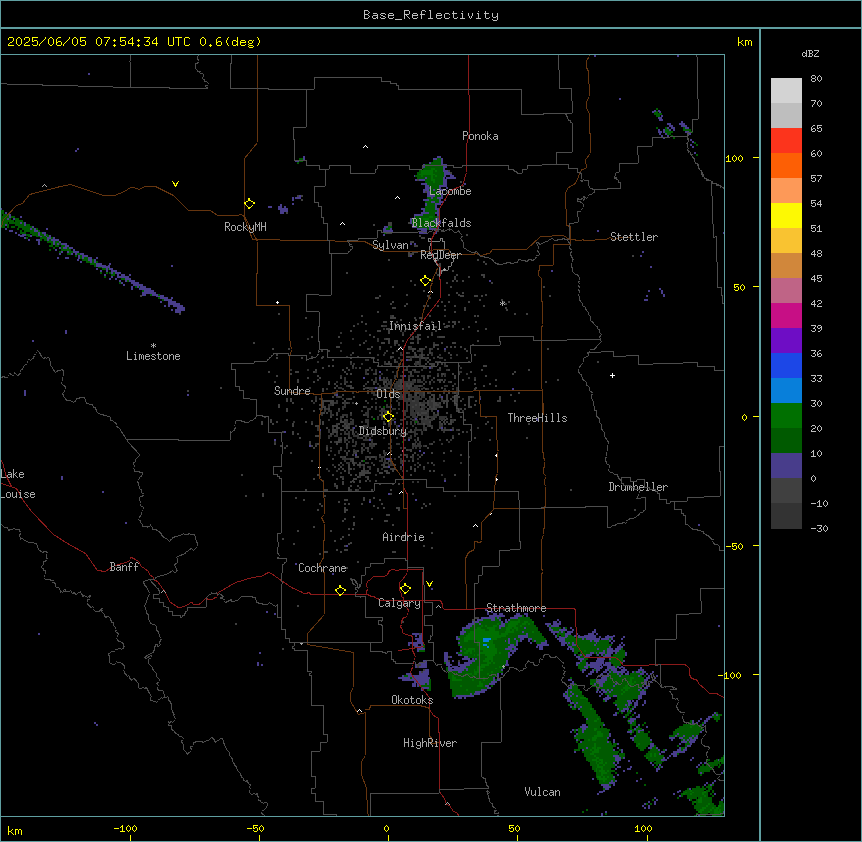
Task: Click the Okotoks town label
Action: (x=412, y=700)
